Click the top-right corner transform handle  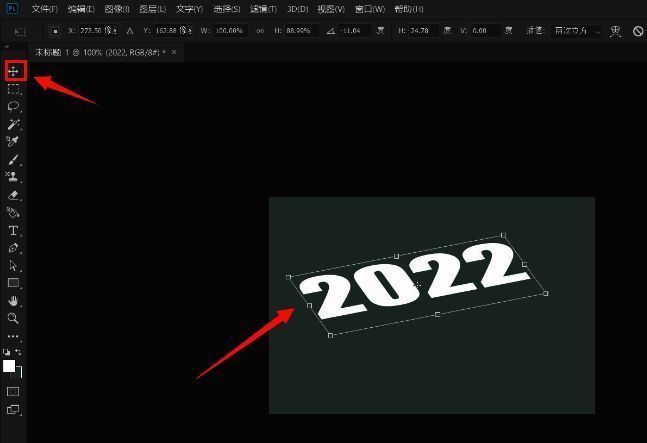point(503,235)
